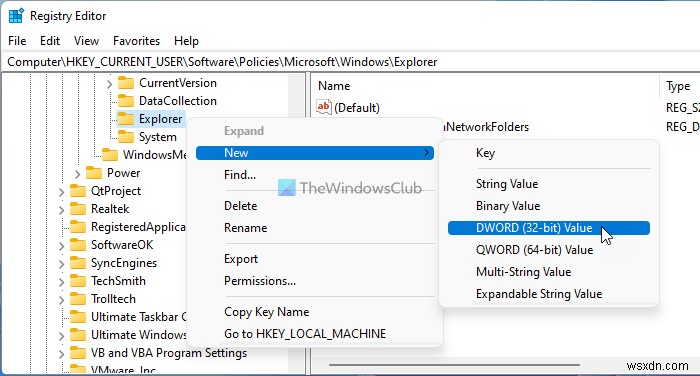This screenshot has height=376, width=700.
Task: Click the WindowsMe folder icon
Action: coord(110,155)
